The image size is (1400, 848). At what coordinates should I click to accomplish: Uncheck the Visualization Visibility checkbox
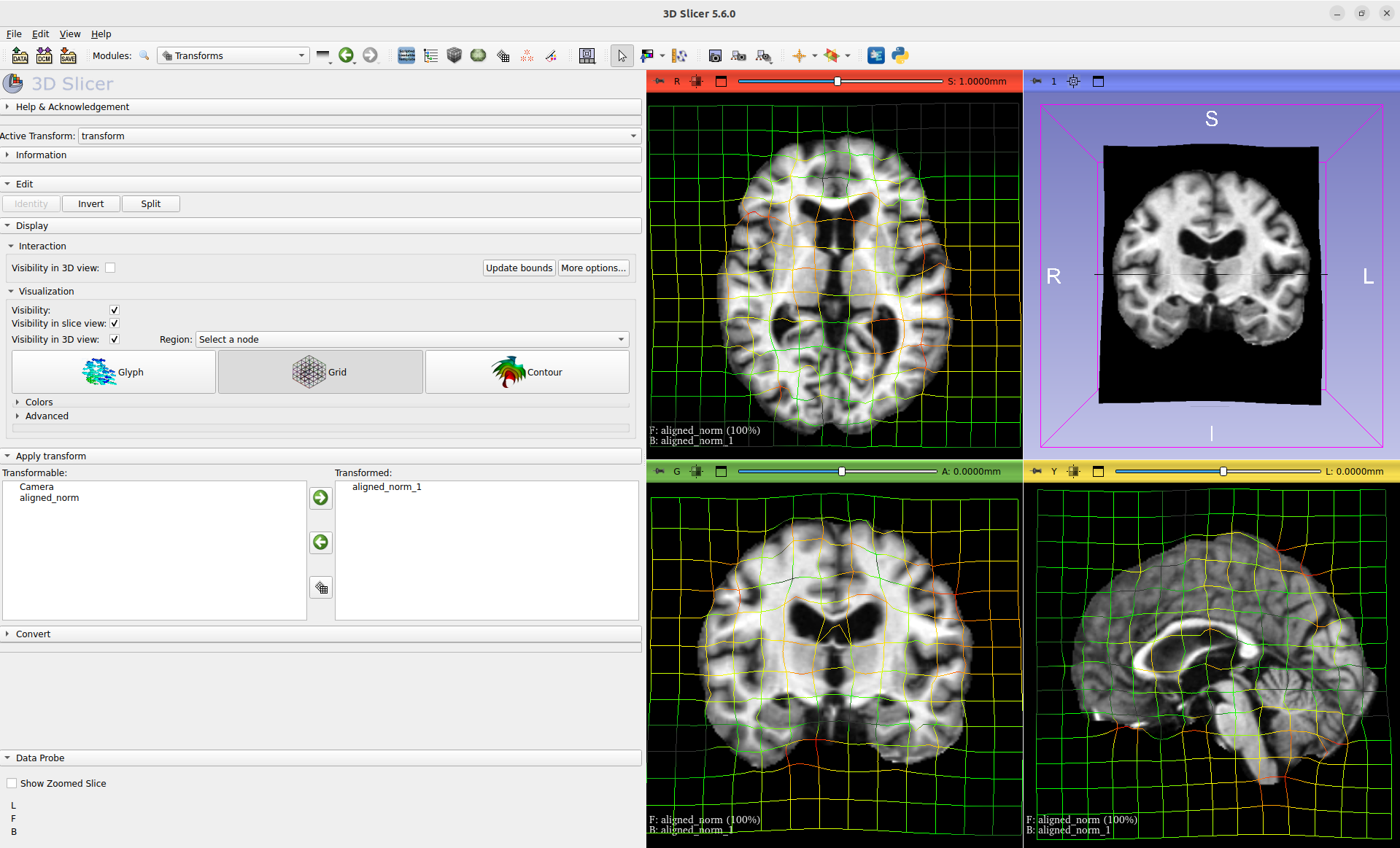(x=115, y=310)
